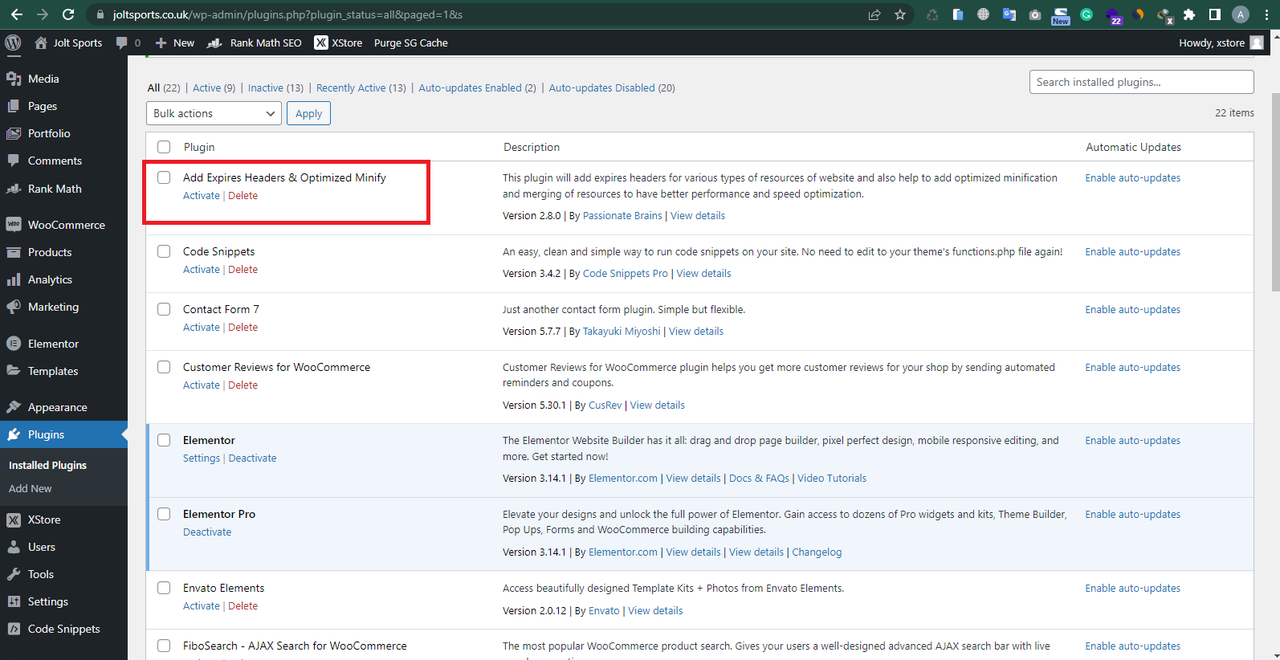View details of Contact Form 7
The height and width of the screenshot is (660, 1280).
click(x=696, y=331)
